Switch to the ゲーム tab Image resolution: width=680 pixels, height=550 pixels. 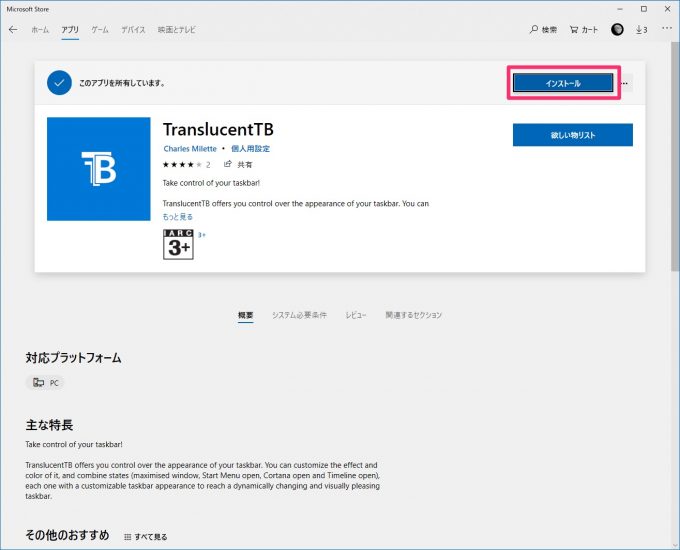point(100,29)
